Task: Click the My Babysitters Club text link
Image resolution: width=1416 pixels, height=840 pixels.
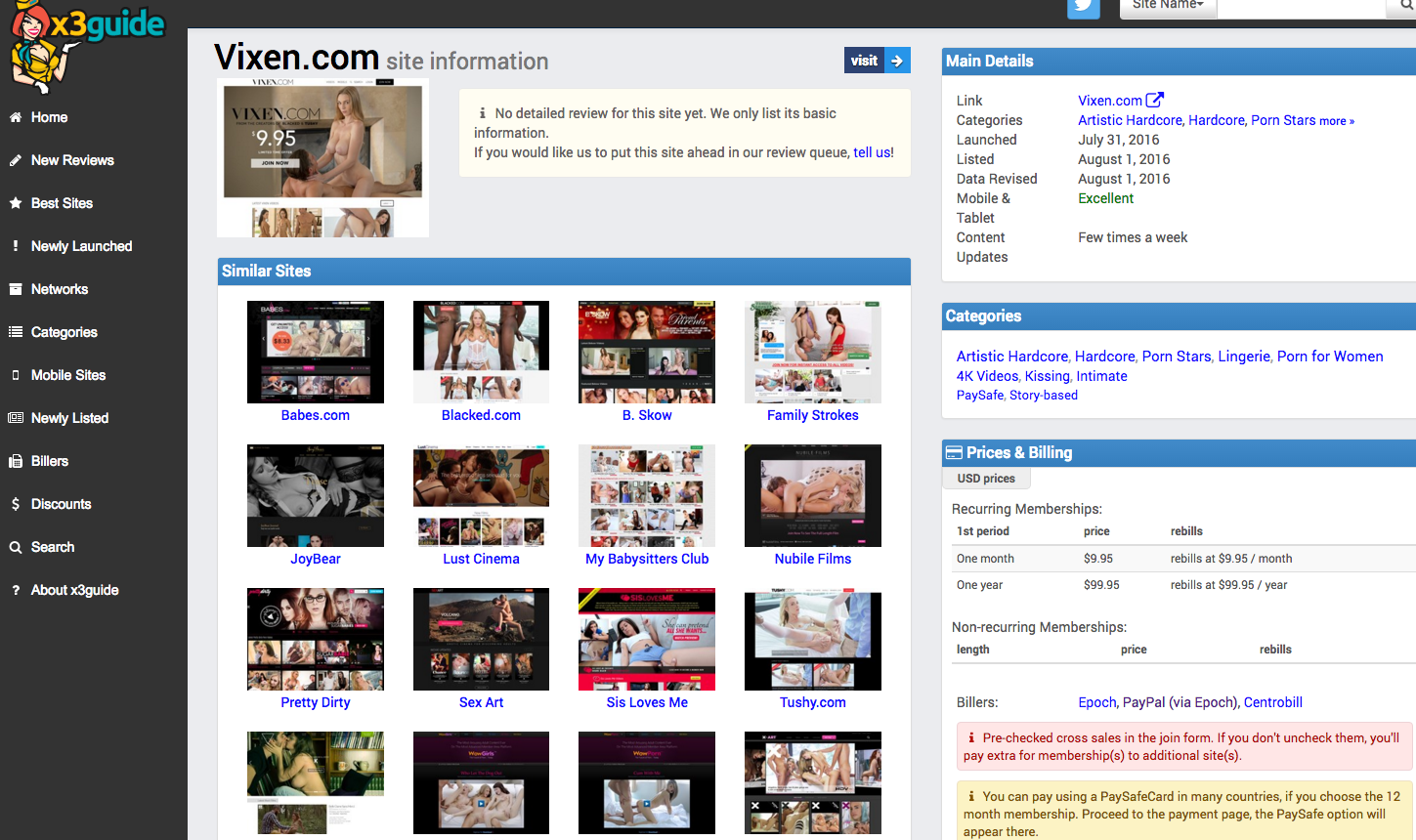Action: pos(647,559)
